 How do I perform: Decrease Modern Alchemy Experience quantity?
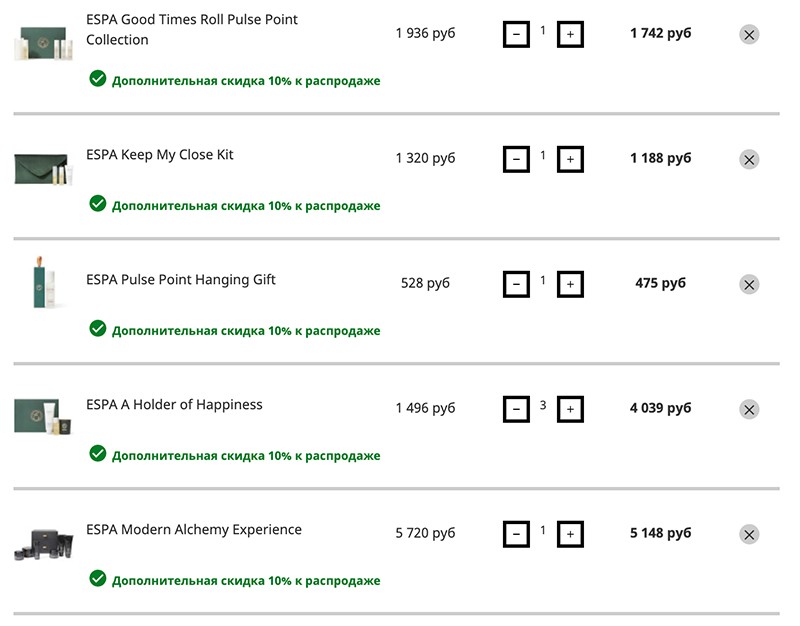click(x=516, y=534)
